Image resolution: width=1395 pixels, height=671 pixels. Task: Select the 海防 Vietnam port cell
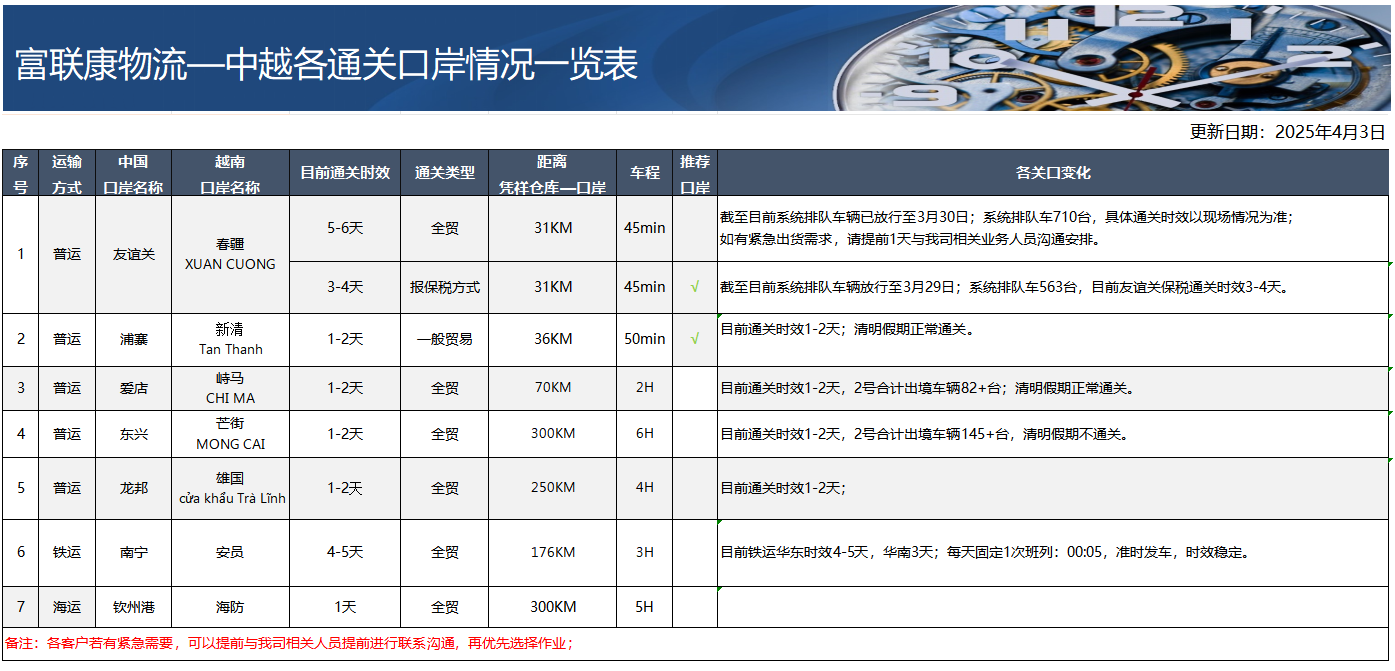click(230, 607)
